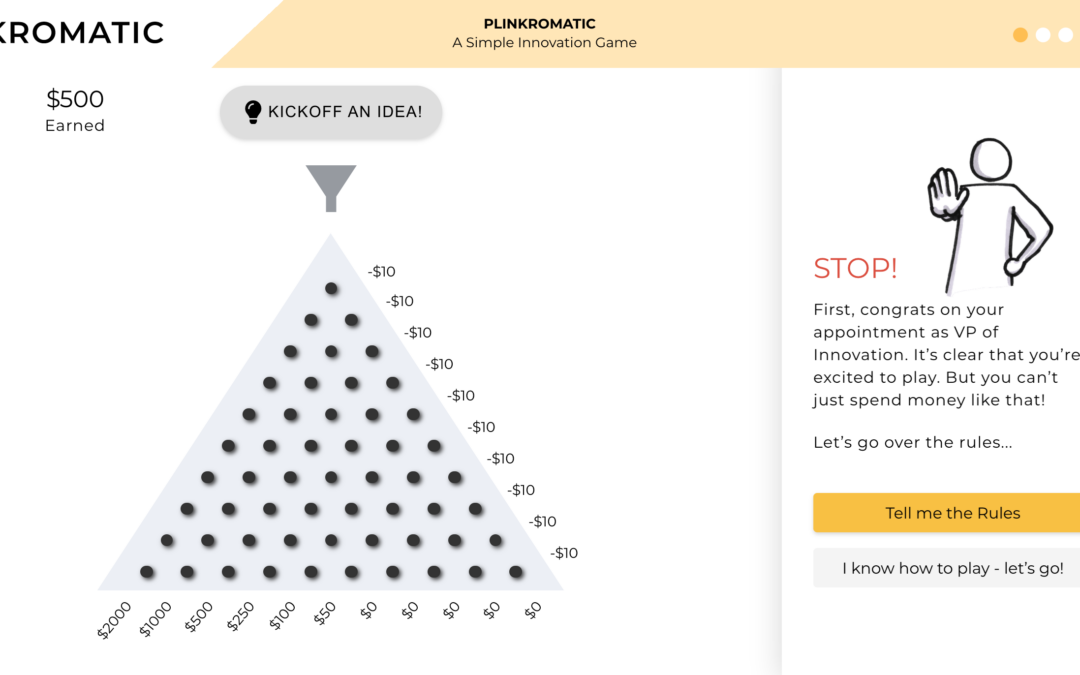Click the $100 prize slot label
The height and width of the screenshot is (675, 1080).
[x=283, y=617]
